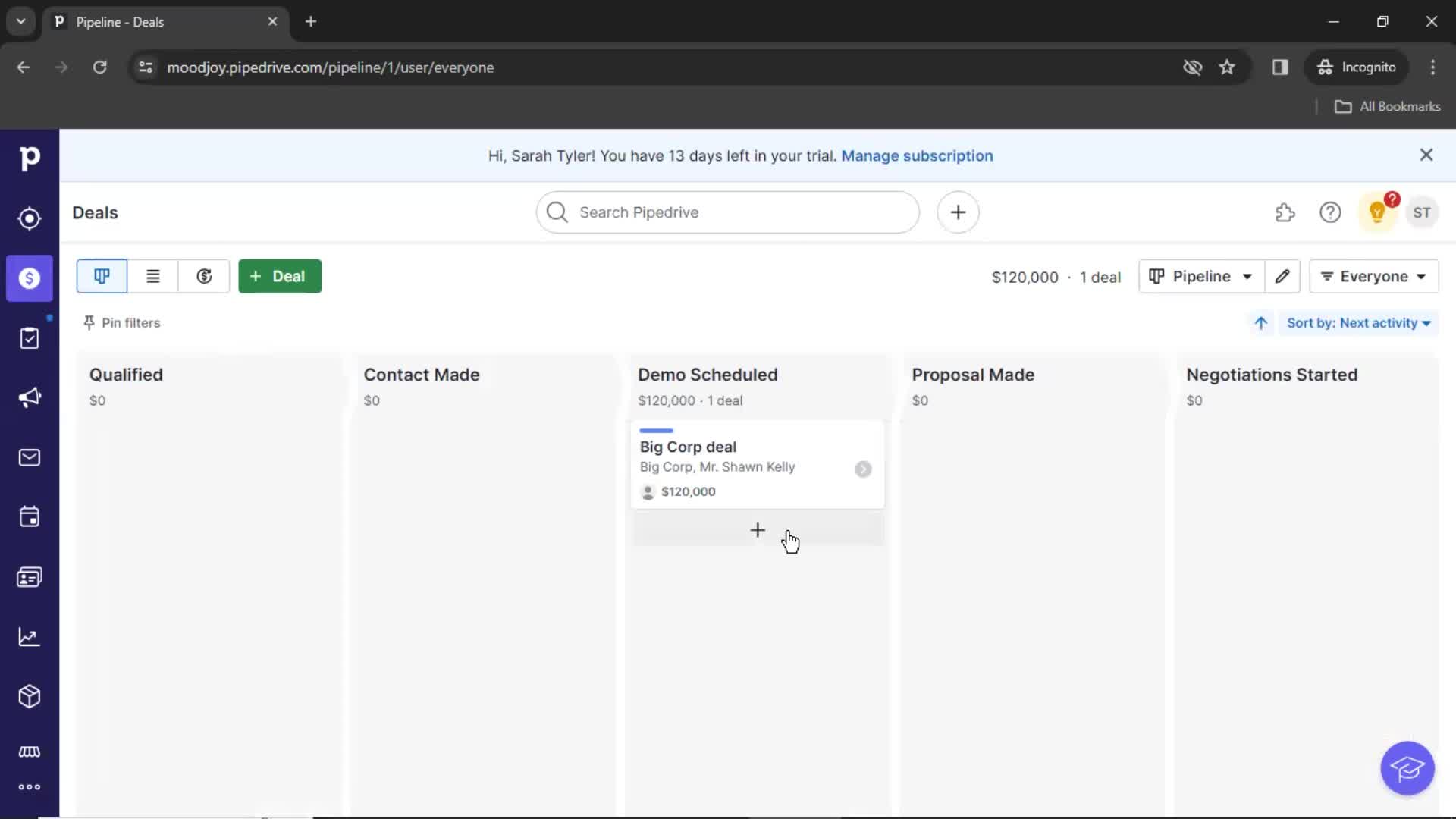Open the ST user avatar menu

pyautogui.click(x=1422, y=213)
